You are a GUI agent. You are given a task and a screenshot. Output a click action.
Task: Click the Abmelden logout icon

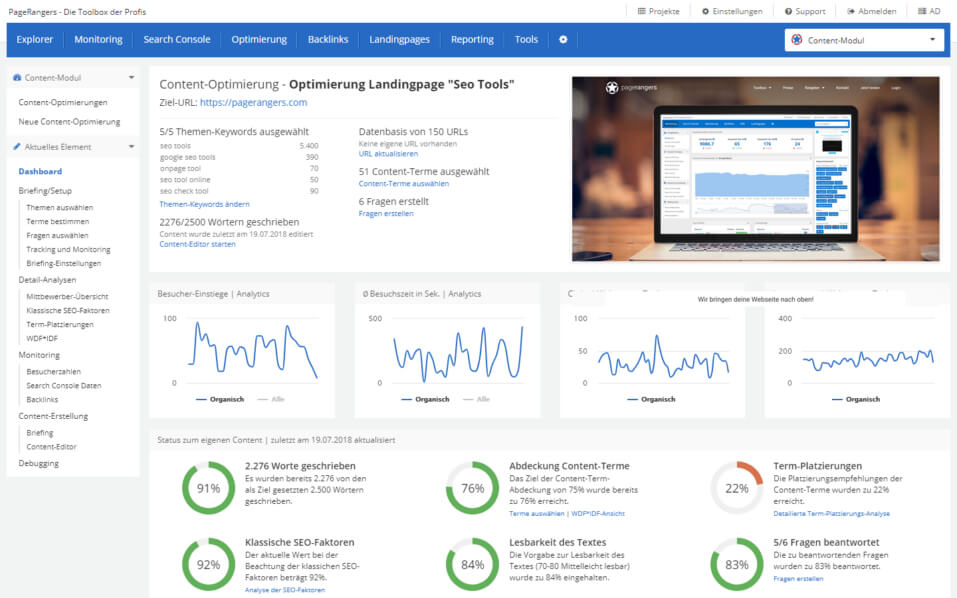[851, 11]
